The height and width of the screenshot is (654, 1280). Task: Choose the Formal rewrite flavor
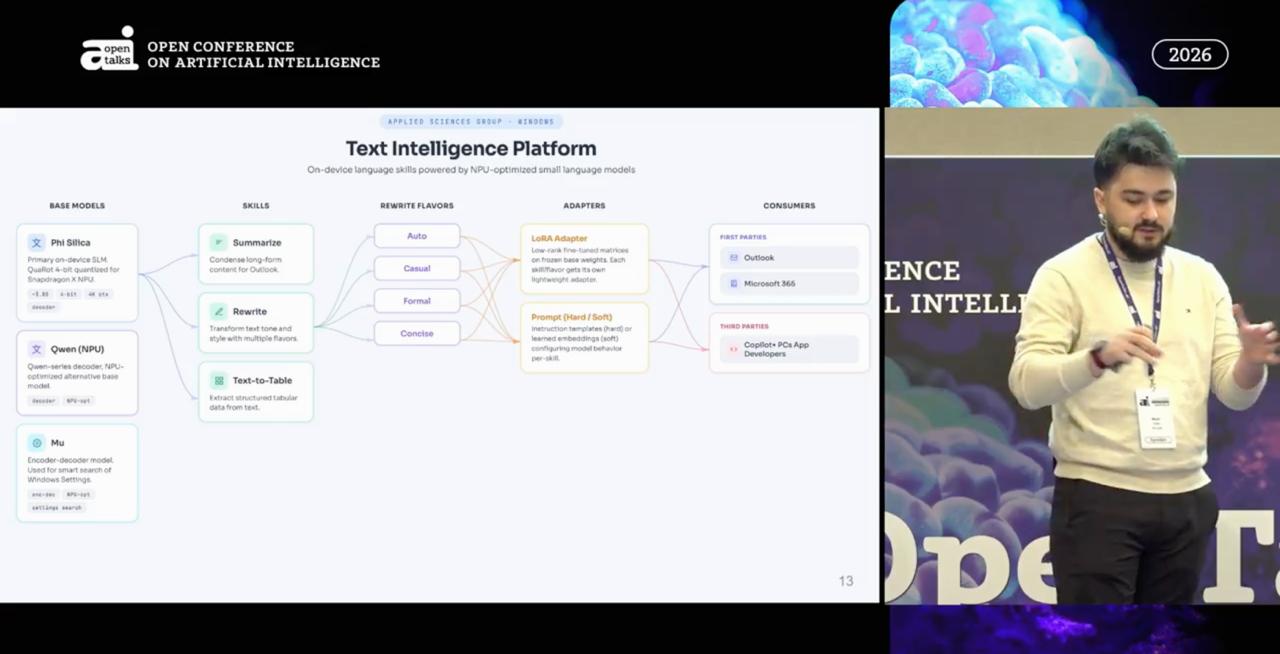[x=417, y=301]
